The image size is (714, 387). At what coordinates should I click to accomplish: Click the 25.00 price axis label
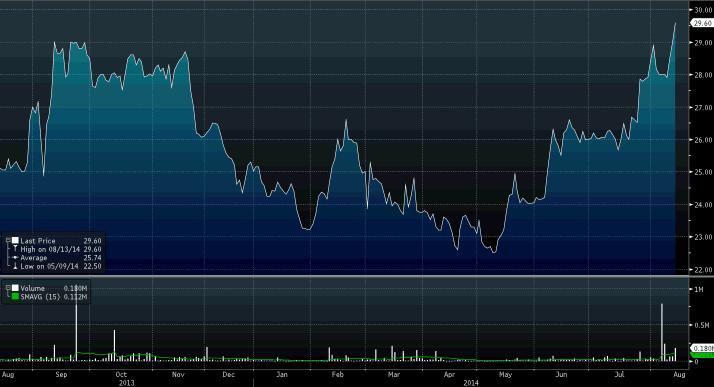coord(704,172)
